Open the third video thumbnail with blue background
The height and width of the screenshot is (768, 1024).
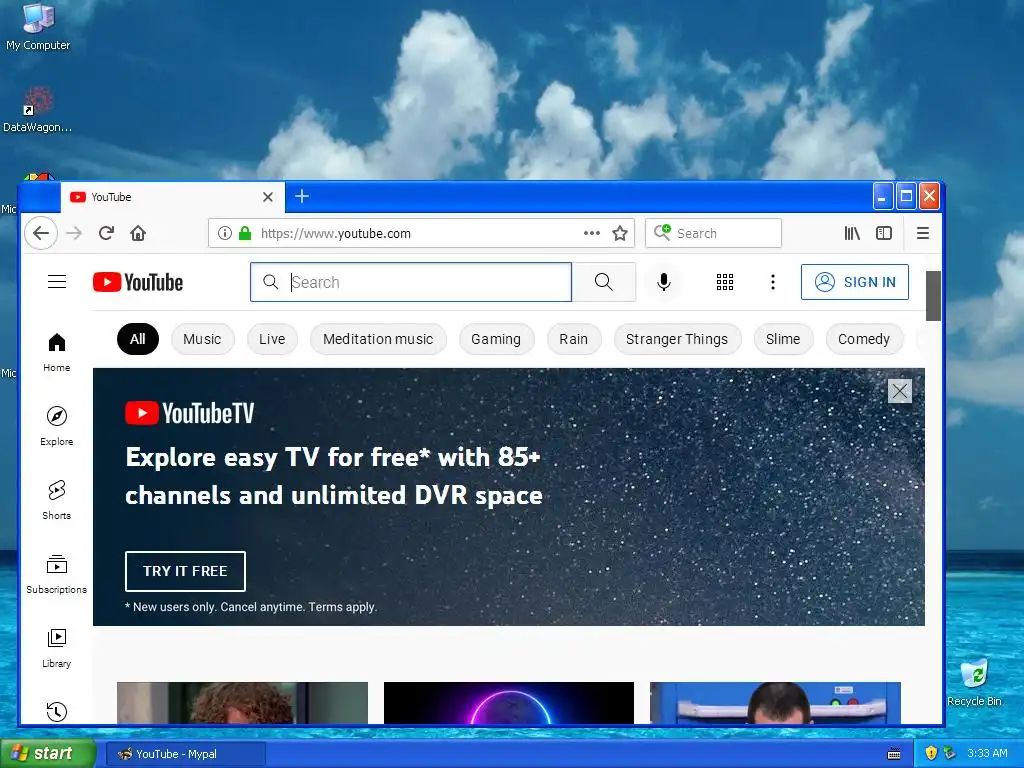pos(775,703)
